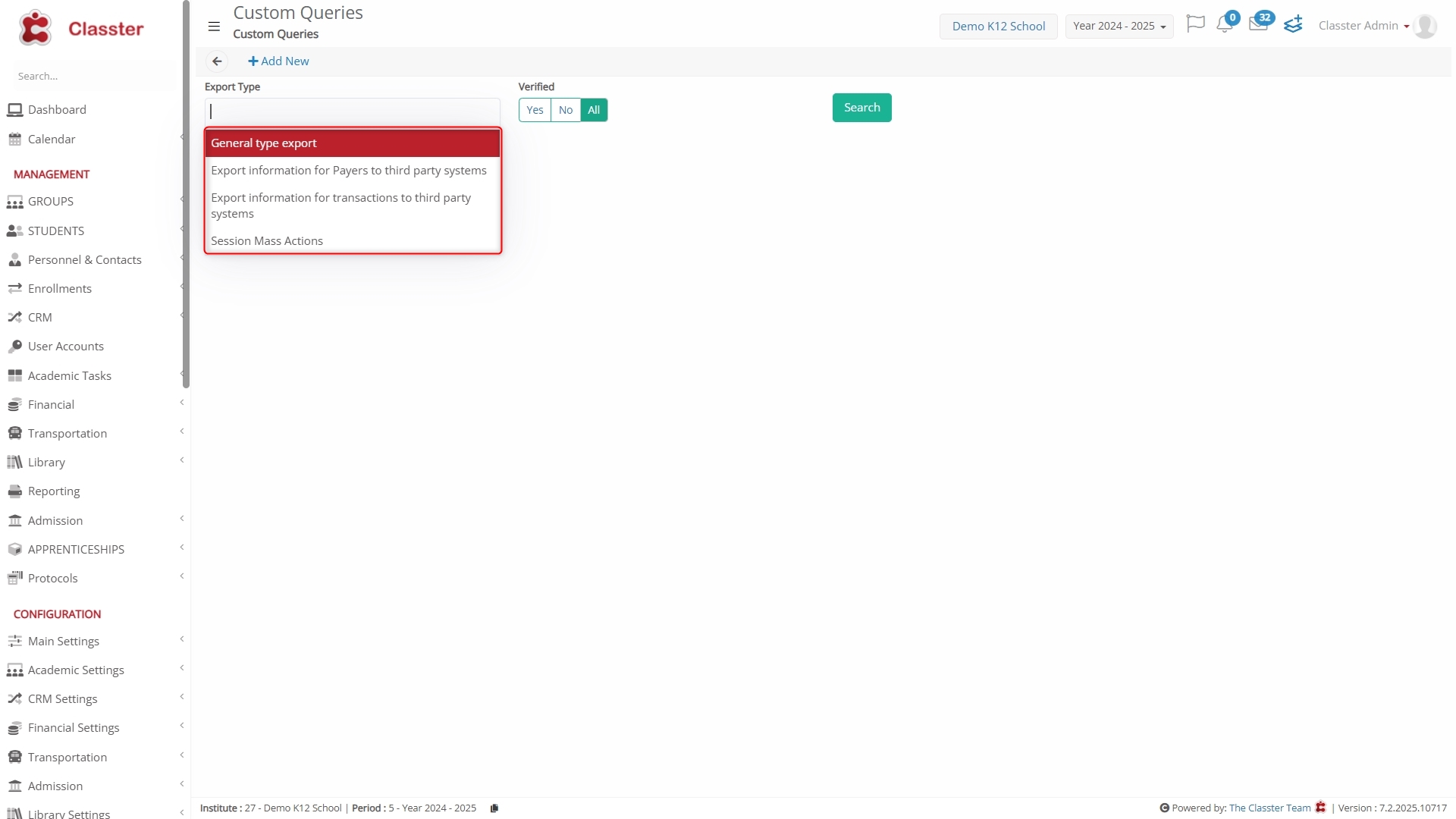Select Export information for transactions option
Viewport: 1456px width, 819px height.
pos(353,206)
